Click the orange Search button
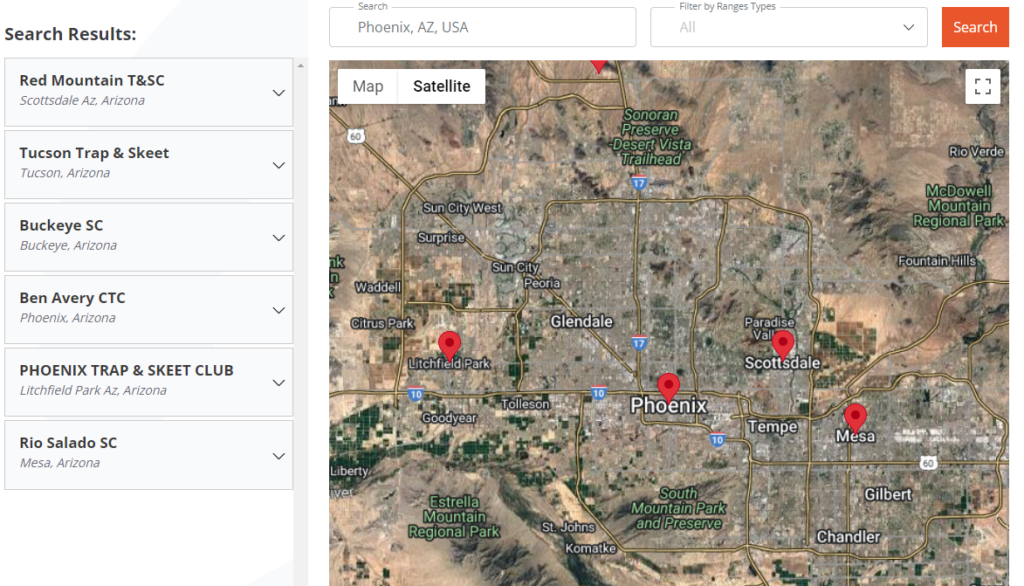The image size is (1024, 586). coord(974,27)
